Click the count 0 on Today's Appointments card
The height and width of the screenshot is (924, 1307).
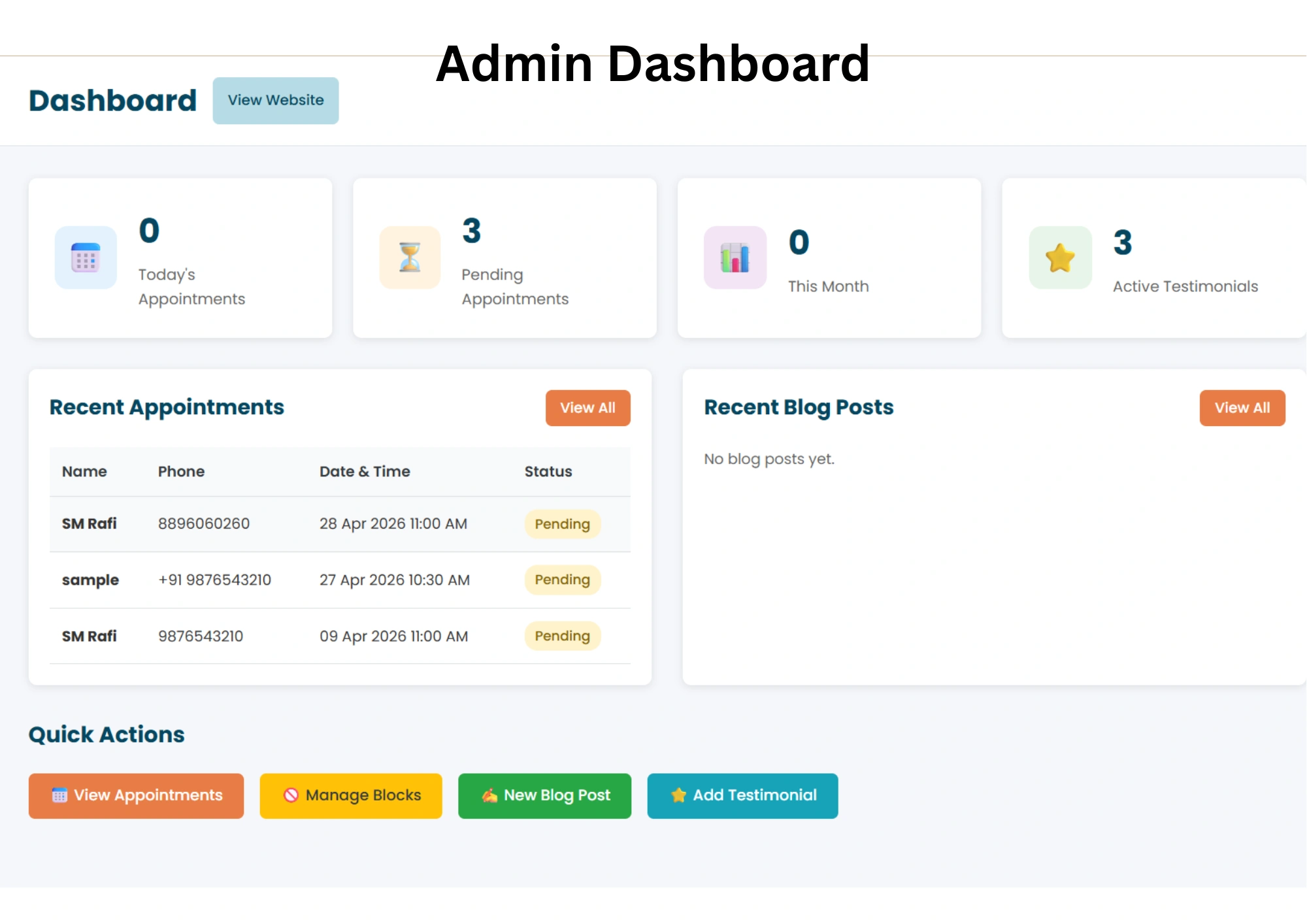[x=149, y=231]
